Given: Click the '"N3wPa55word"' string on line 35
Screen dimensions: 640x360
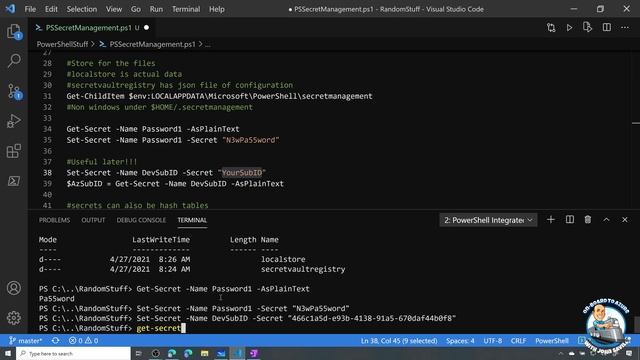Looking at the screenshot, I should (x=251, y=140).
